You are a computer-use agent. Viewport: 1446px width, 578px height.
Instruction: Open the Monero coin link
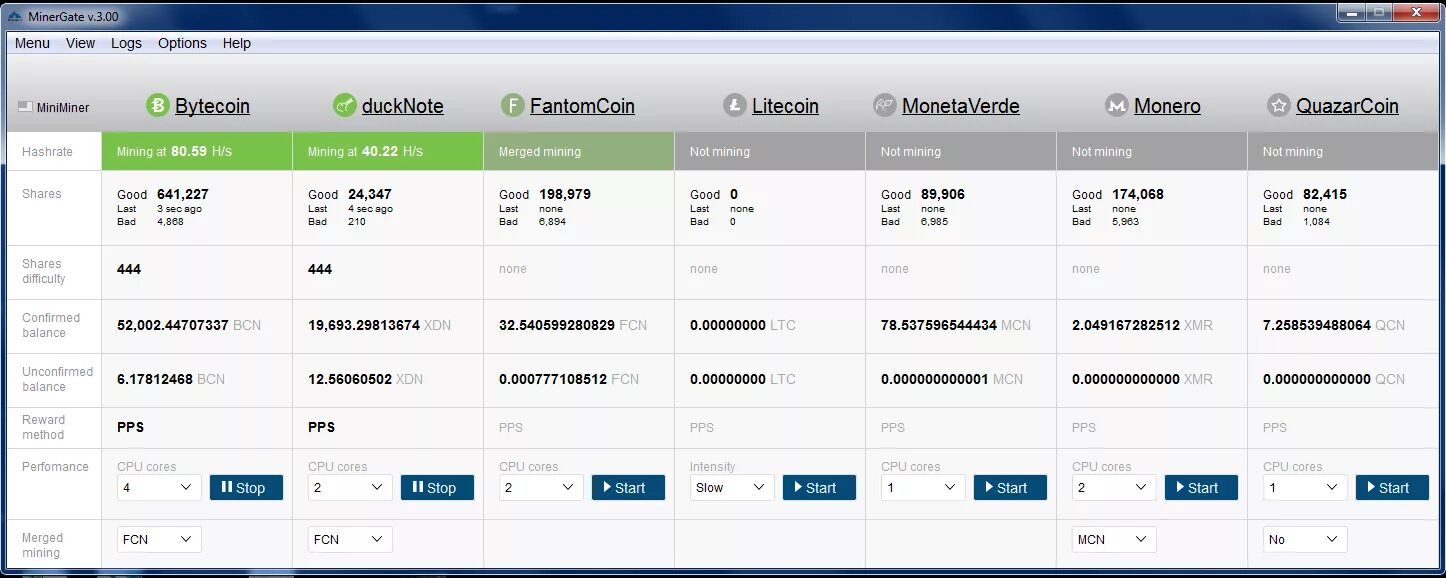(x=1167, y=106)
